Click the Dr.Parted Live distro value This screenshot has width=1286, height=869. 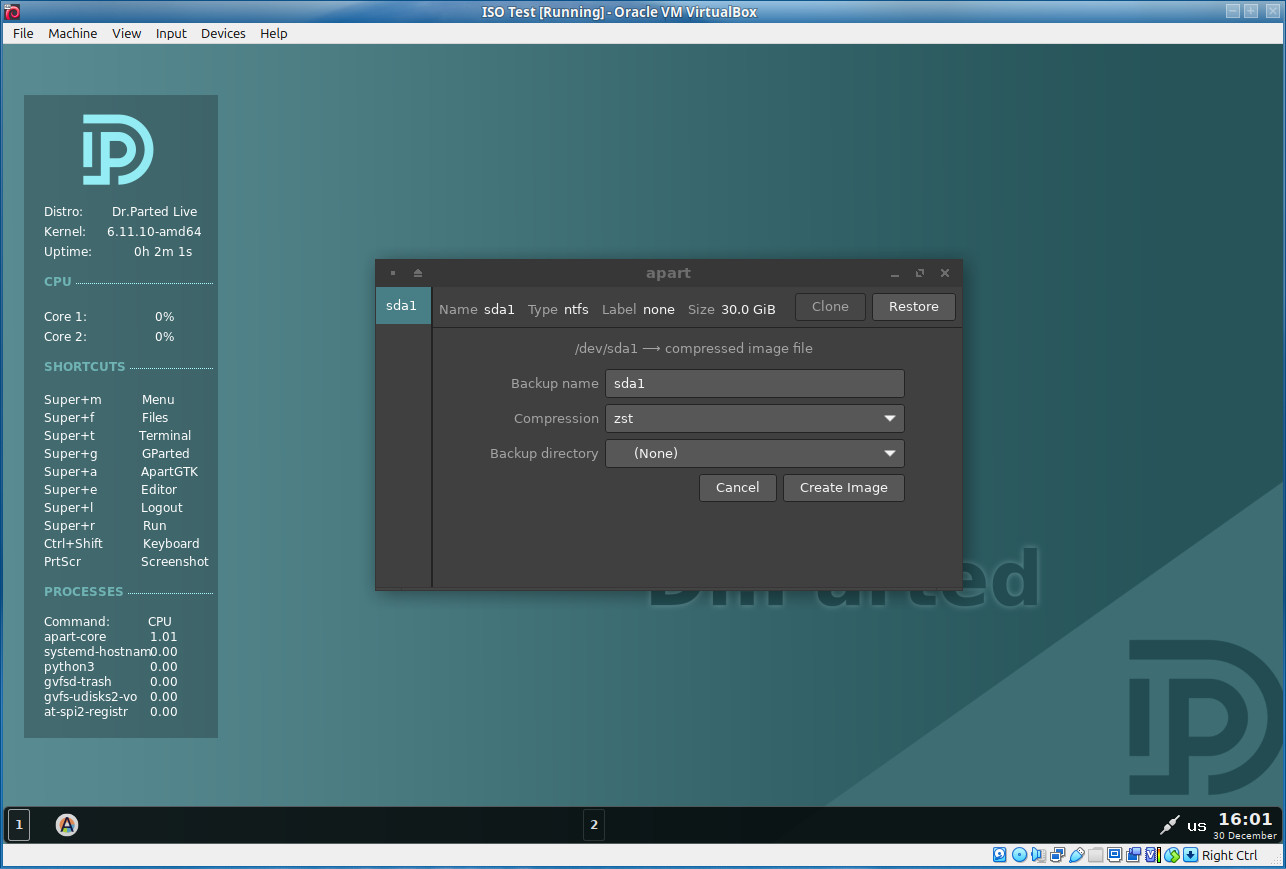pos(155,212)
